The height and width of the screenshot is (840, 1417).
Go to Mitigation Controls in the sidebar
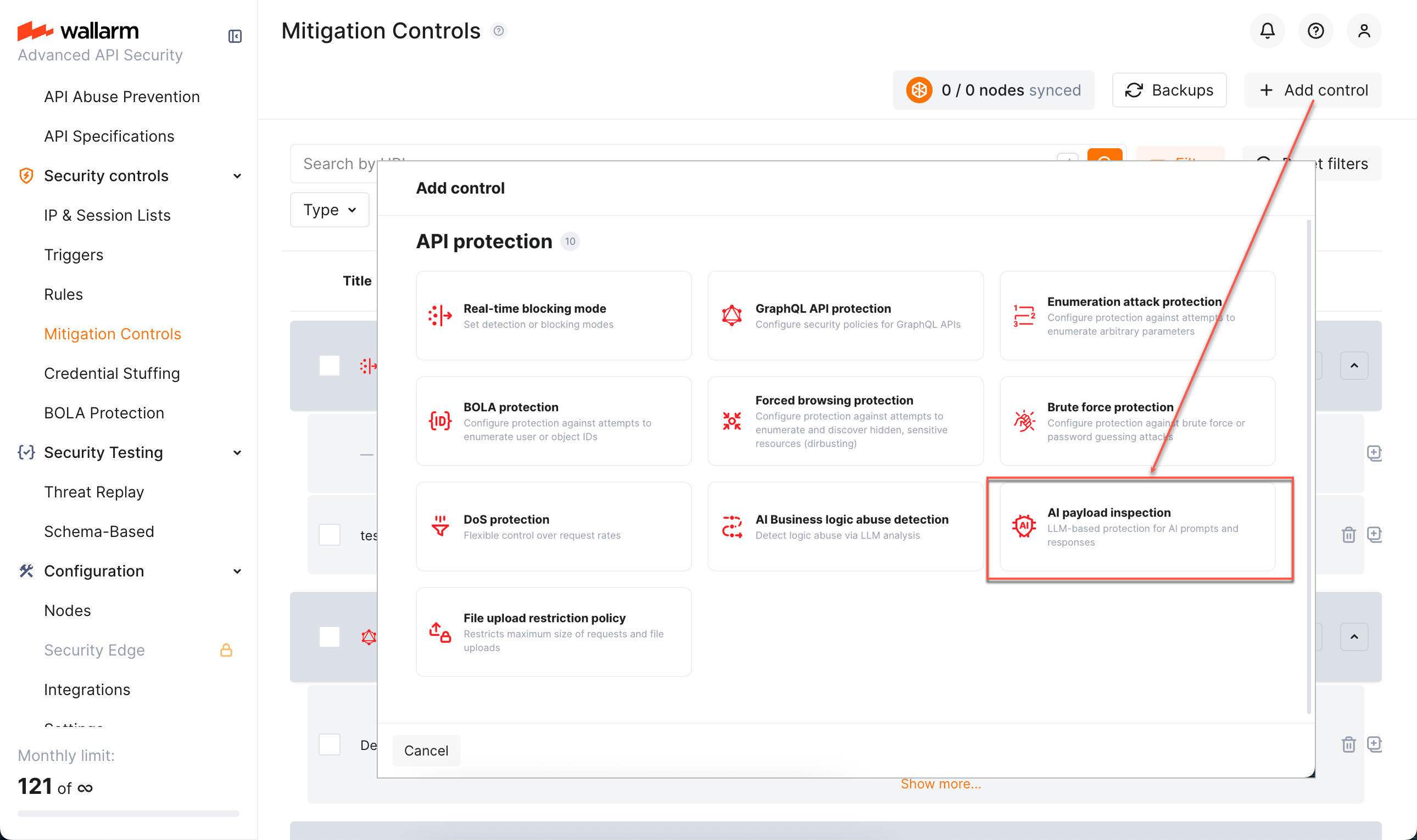pos(112,333)
